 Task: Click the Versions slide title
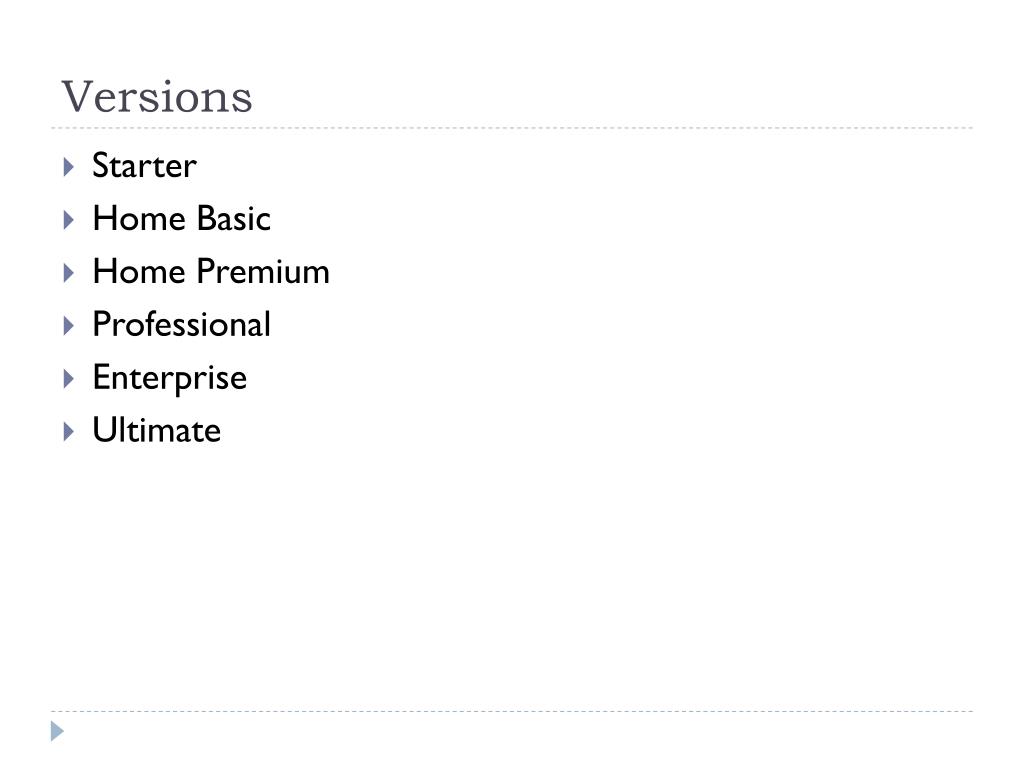point(157,97)
